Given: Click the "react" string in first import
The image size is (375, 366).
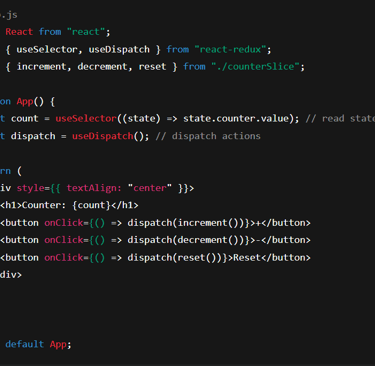Looking at the screenshot, I should pos(86,32).
